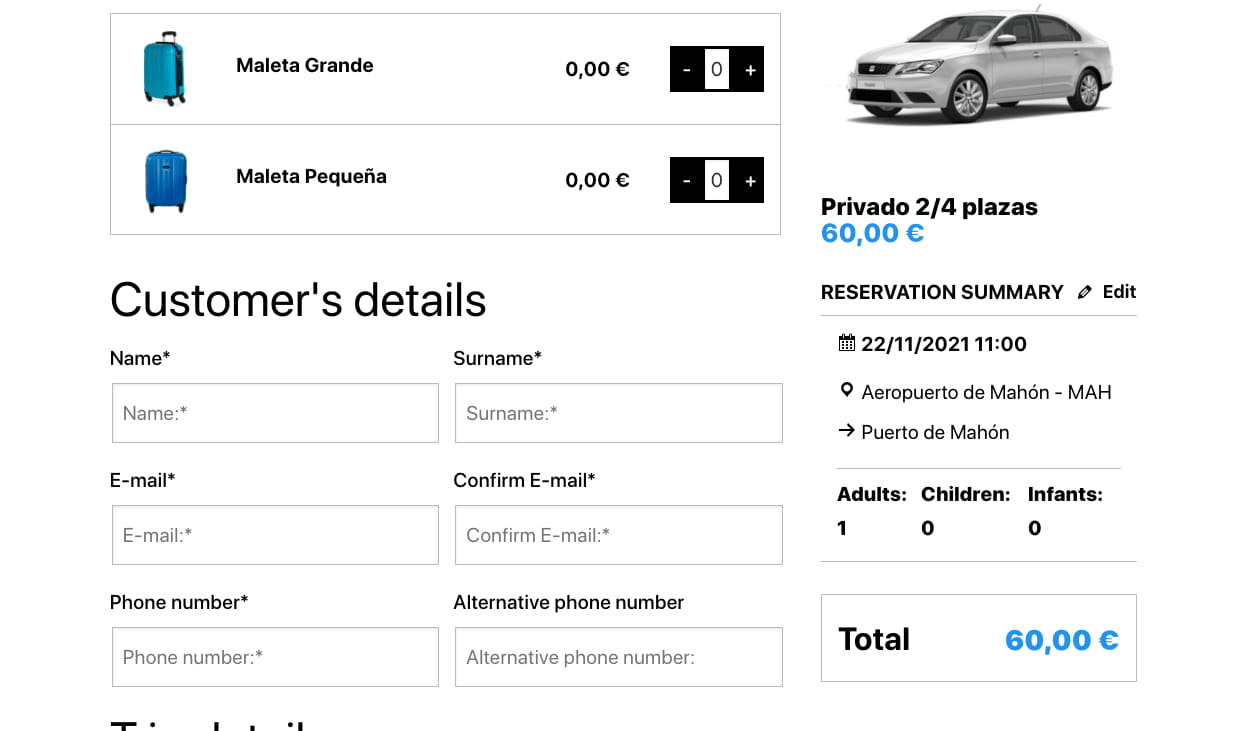Decrease Maleta Pequeña quantity with minus

coord(686,181)
